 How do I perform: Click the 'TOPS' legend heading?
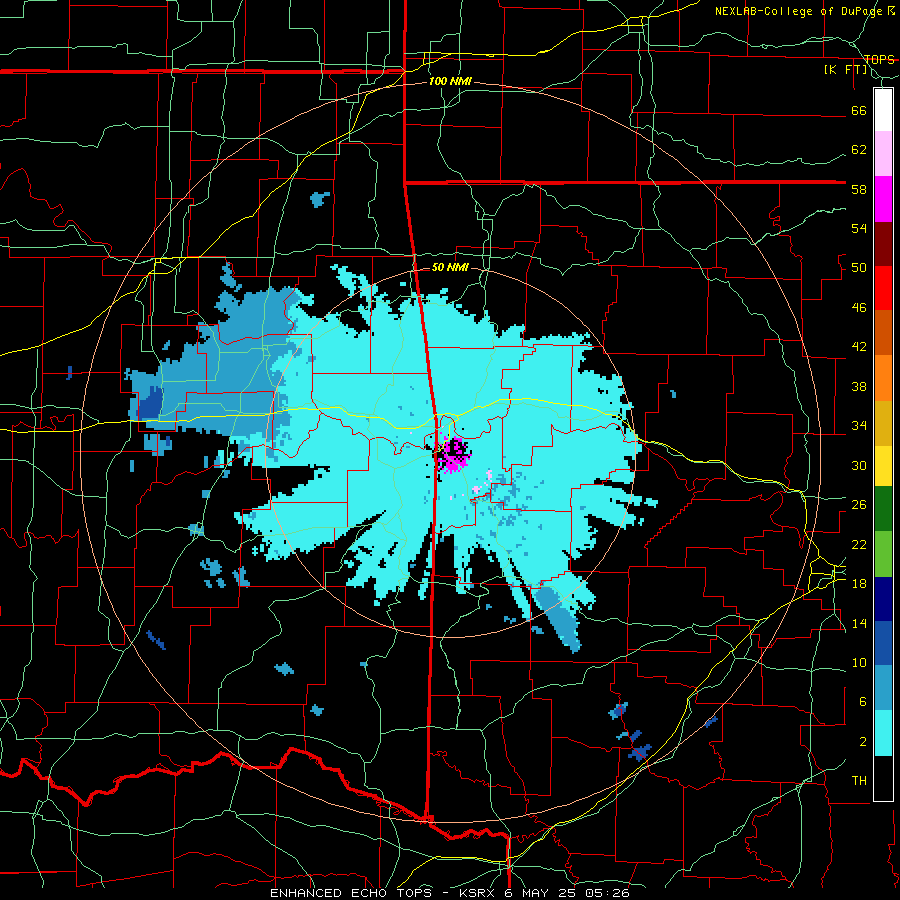(x=879, y=59)
